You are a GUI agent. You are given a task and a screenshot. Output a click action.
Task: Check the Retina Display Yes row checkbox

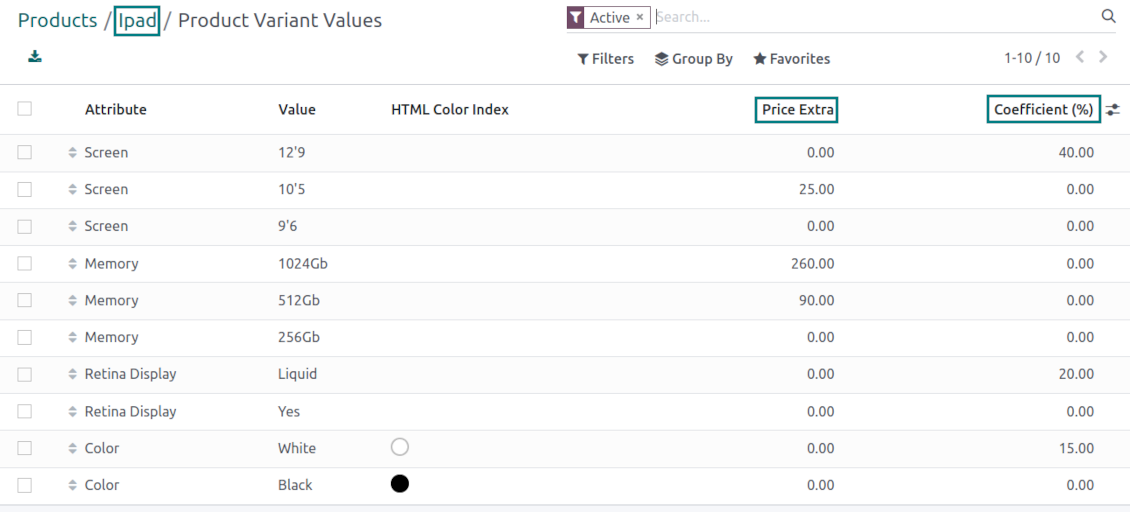tap(25, 411)
